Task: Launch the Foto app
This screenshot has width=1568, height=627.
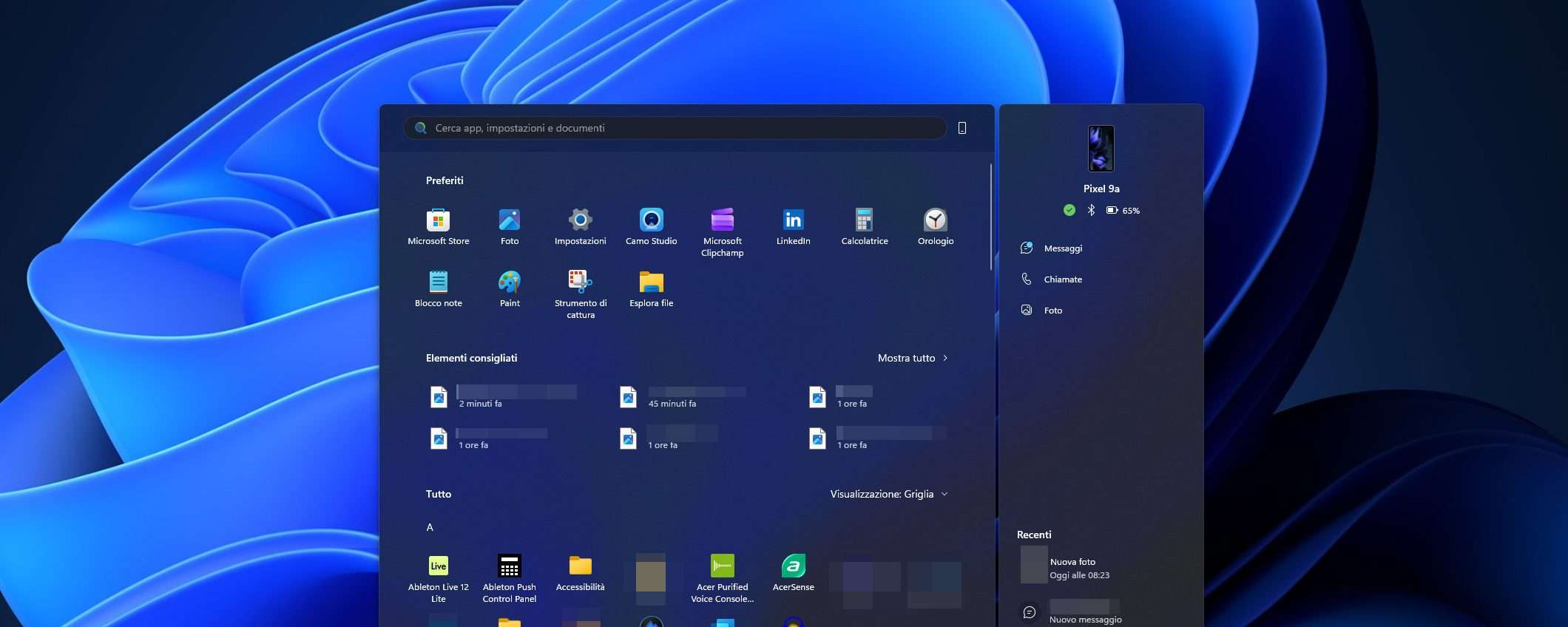Action: (509, 226)
